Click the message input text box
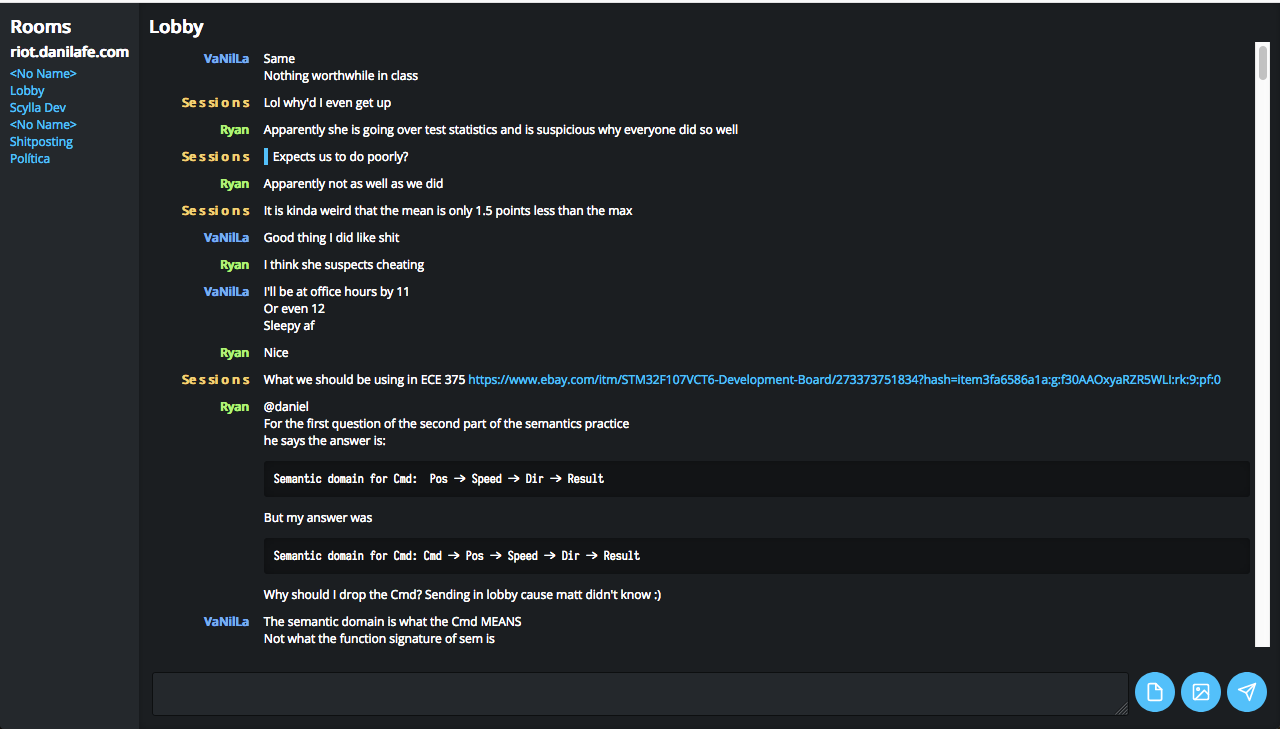The height and width of the screenshot is (729, 1280). (640, 693)
